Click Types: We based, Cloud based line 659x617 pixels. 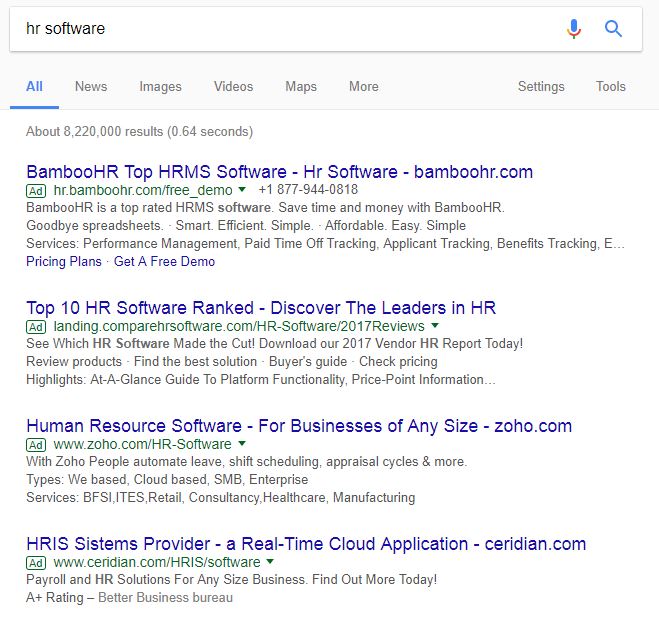(x=167, y=480)
